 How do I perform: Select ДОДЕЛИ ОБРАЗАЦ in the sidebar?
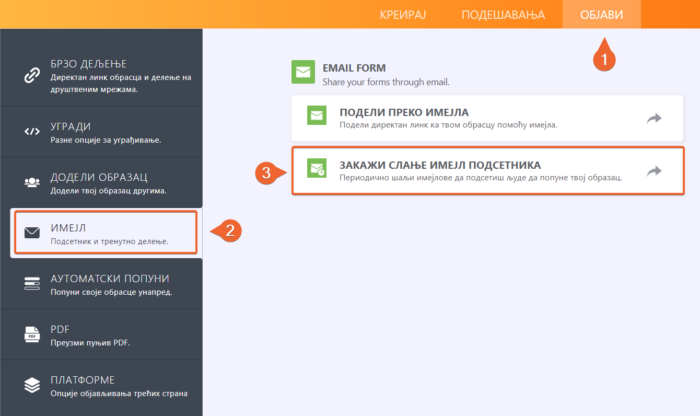click(x=101, y=183)
